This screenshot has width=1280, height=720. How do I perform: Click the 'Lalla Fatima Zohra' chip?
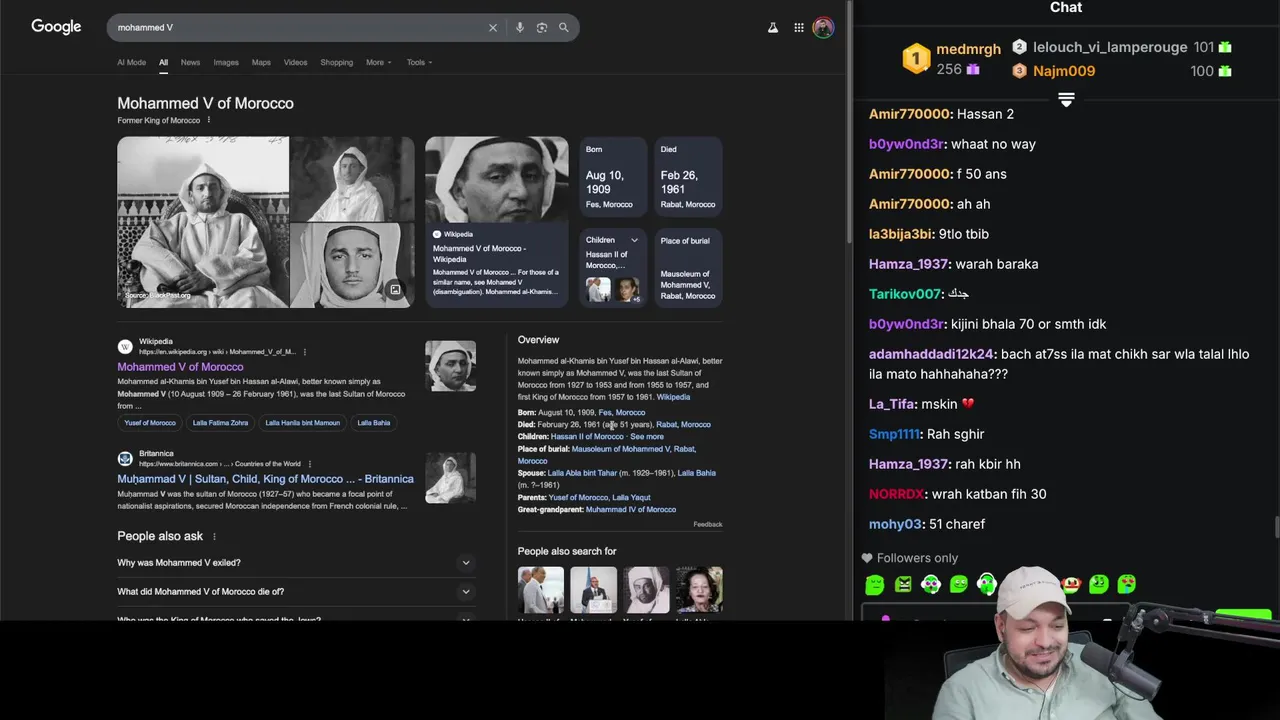coord(220,423)
